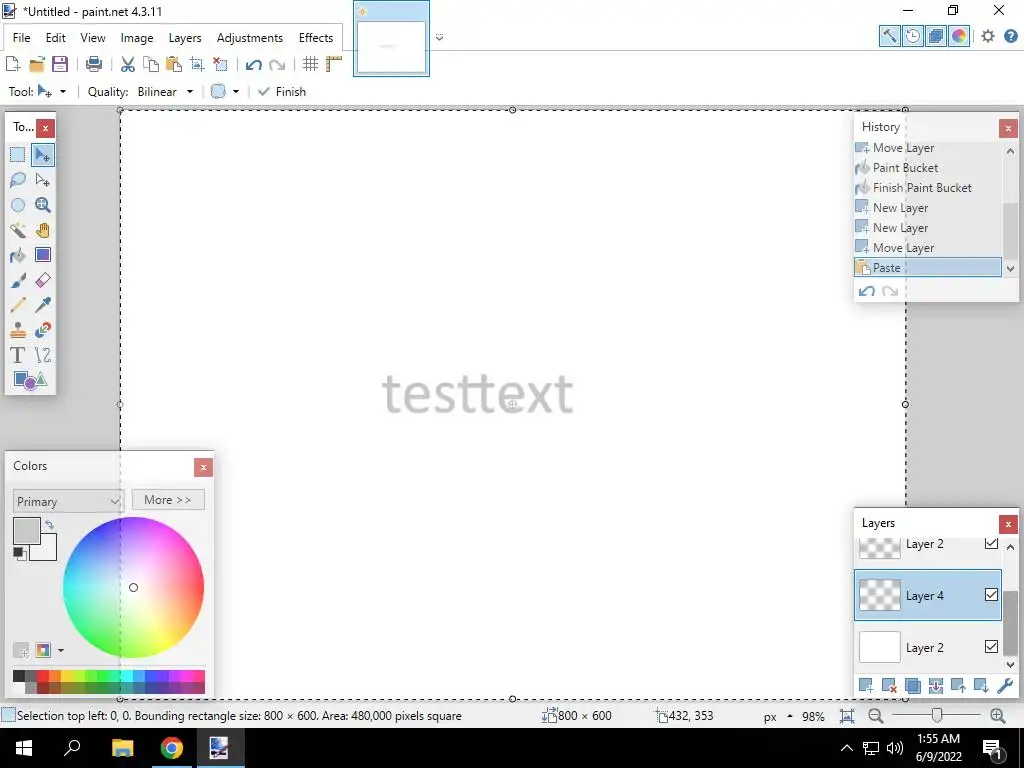Toggle Colors window visibility button
This screenshot has height=768, width=1024.
[959, 36]
